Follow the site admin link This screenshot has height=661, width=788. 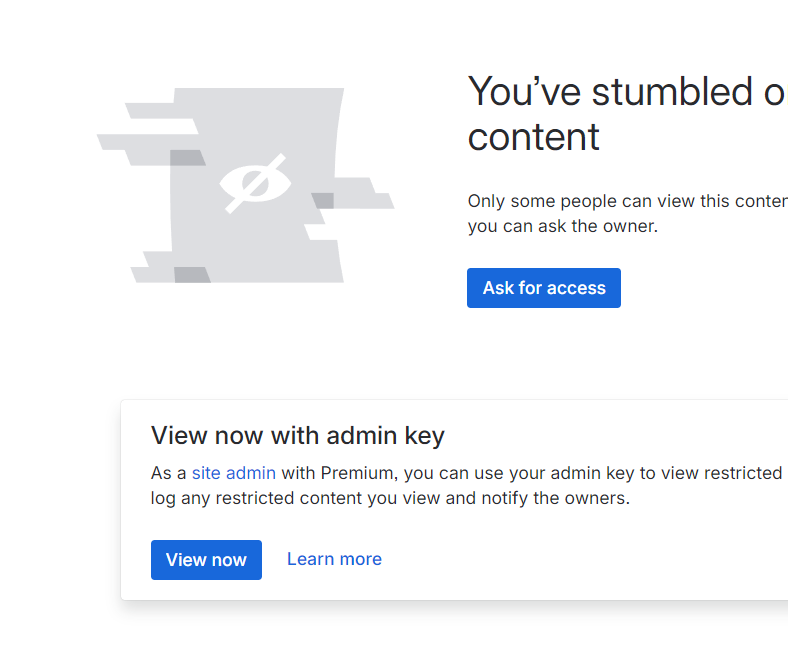coord(234,473)
